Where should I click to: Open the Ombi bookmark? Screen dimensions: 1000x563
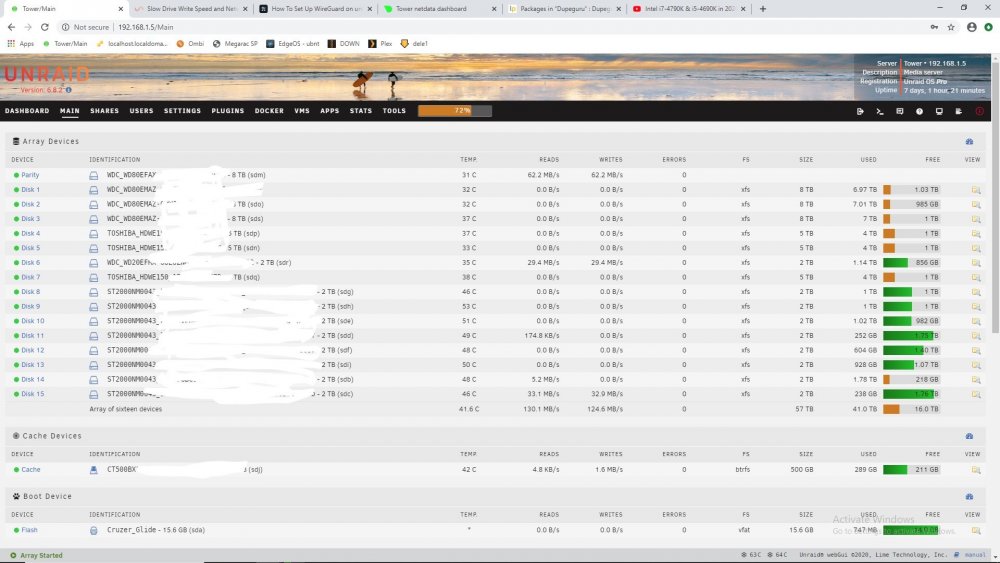coord(190,43)
